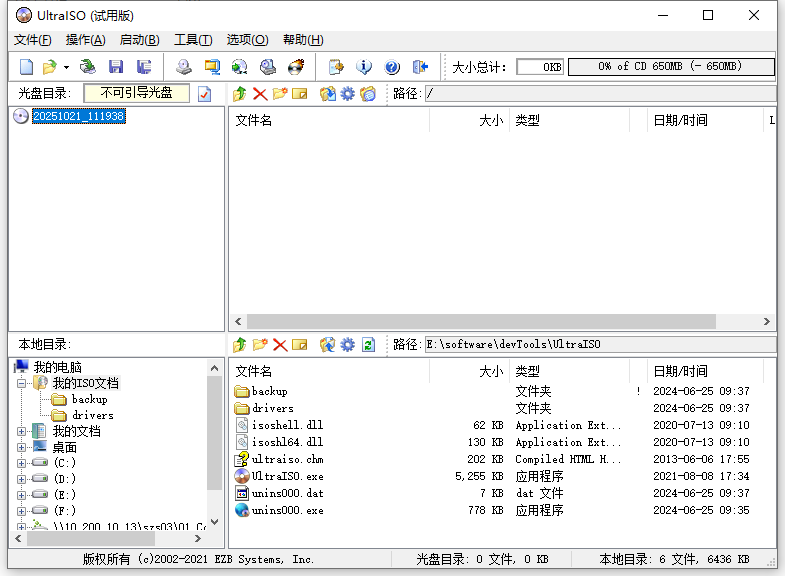Open the 帮助(H) menu
Viewport: 785px width, 576px height.
point(303,40)
